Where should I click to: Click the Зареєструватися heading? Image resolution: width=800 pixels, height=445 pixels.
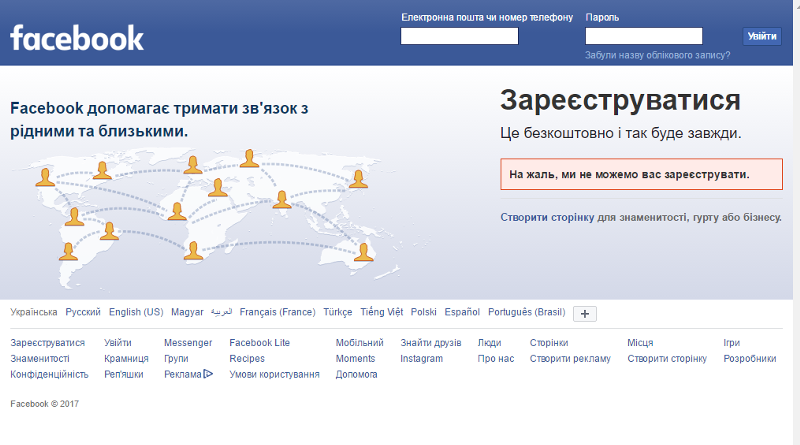(x=620, y=100)
